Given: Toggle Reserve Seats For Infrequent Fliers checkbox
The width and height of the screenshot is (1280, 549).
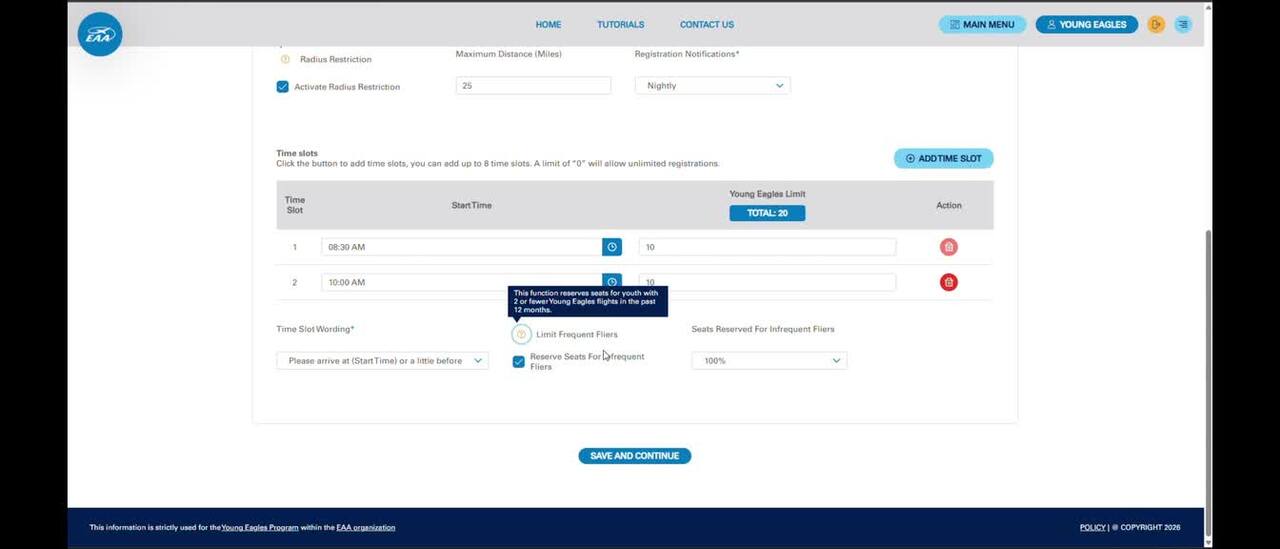Looking at the screenshot, I should click(x=518, y=361).
